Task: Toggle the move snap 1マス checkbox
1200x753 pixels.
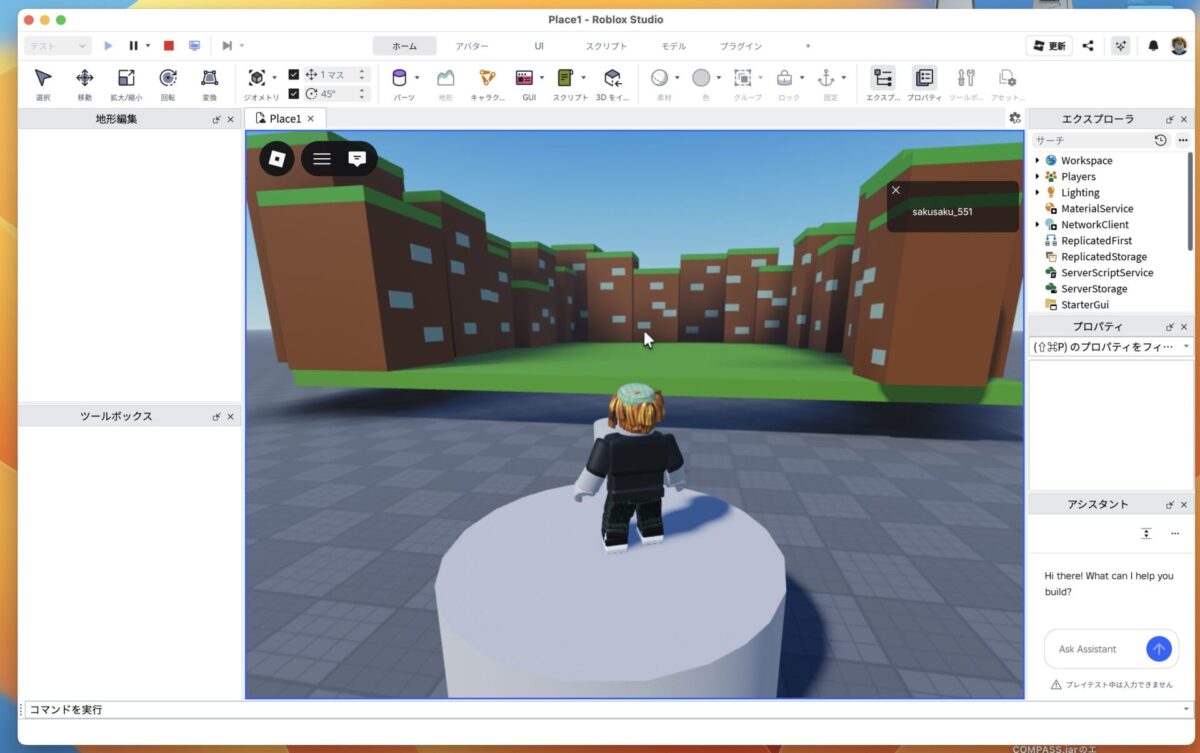Action: pyautogui.click(x=293, y=74)
